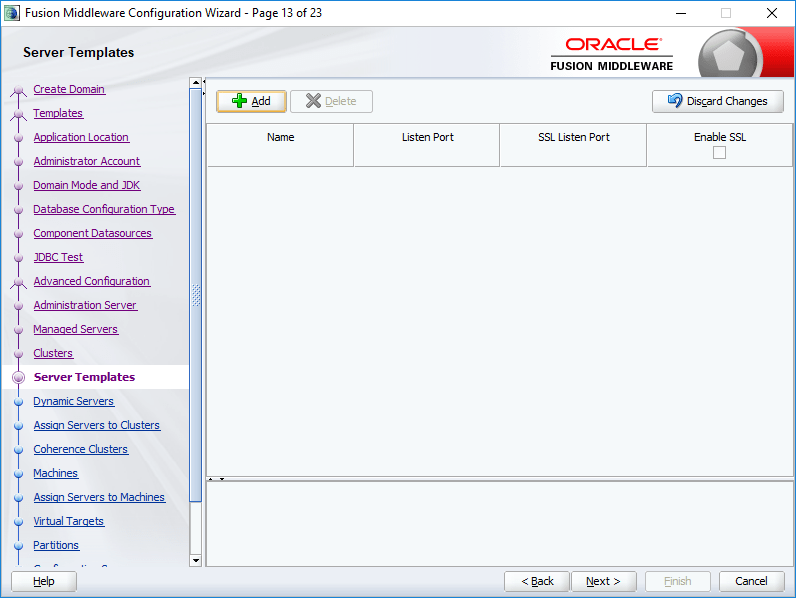Minimize the Configuration Wizard window
Image resolution: width=796 pixels, height=598 pixels.
click(x=681, y=13)
